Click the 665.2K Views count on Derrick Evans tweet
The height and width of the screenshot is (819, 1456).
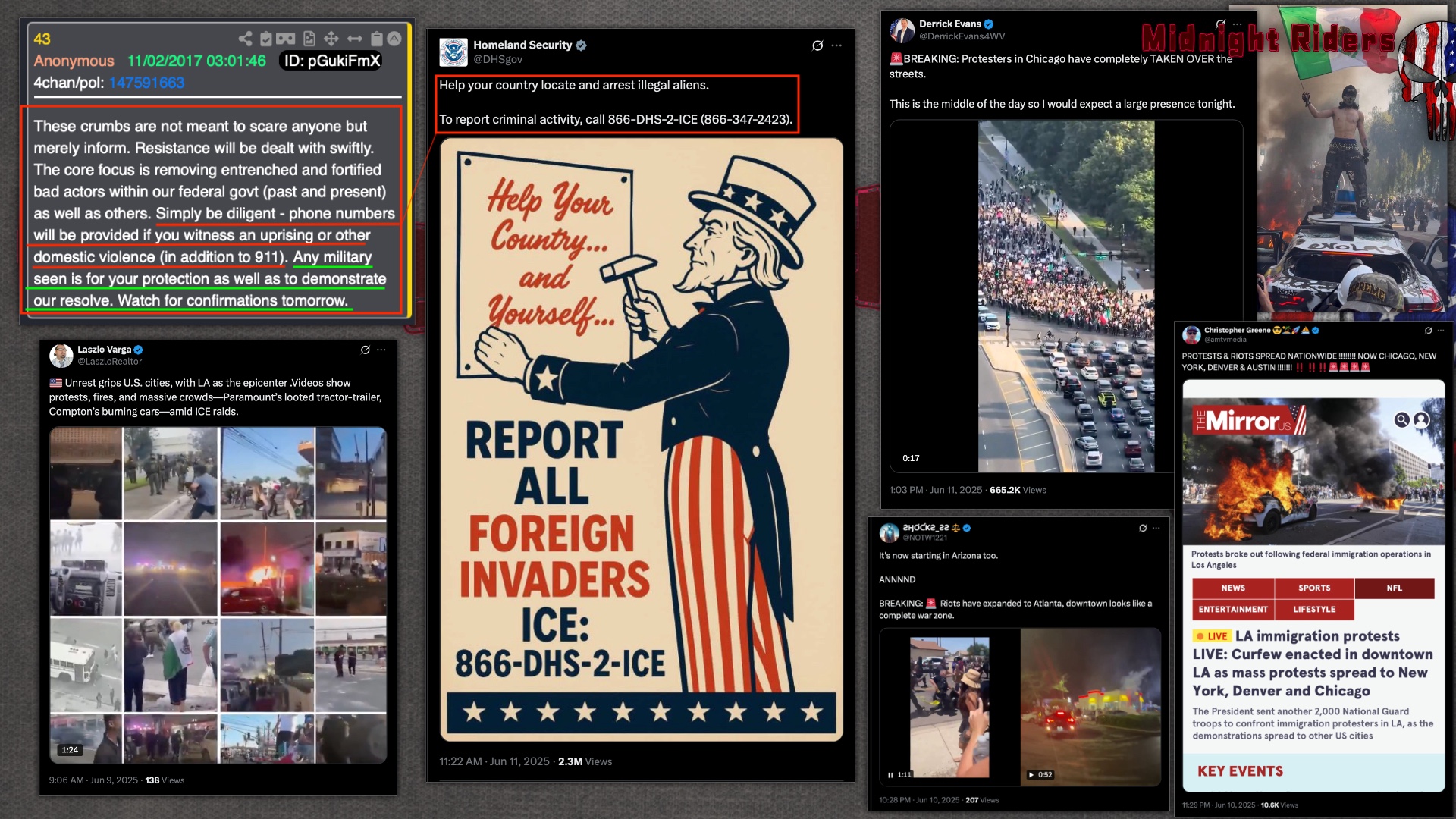(1018, 490)
